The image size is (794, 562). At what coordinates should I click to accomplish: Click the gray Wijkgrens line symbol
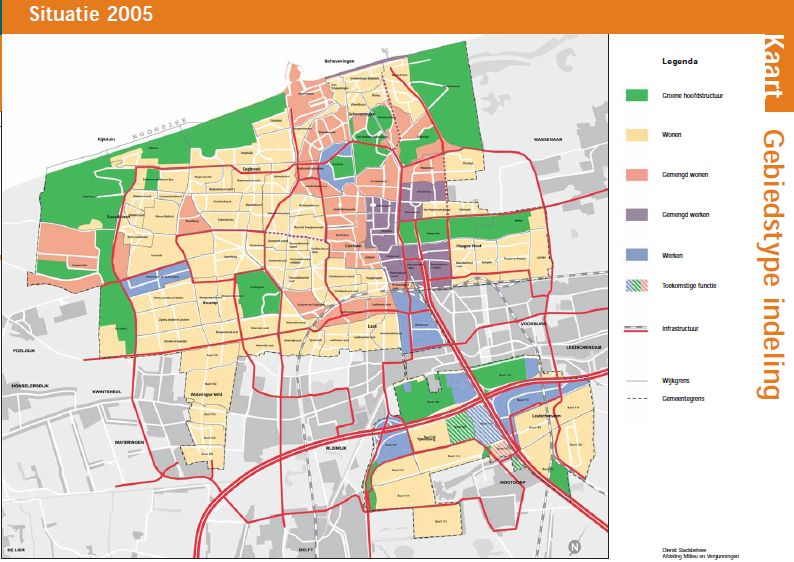click(638, 381)
